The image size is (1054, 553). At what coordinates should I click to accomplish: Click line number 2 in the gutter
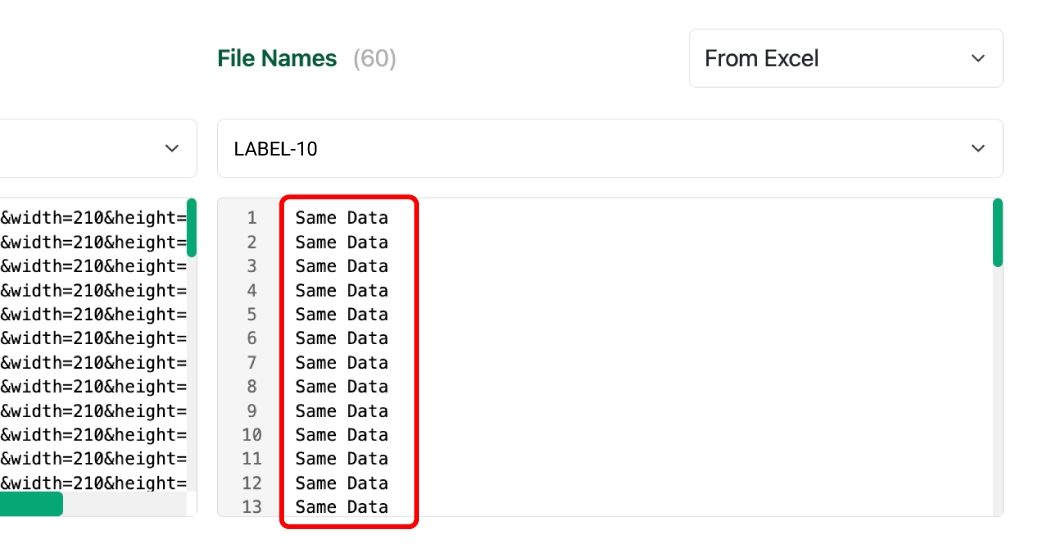[x=252, y=242]
